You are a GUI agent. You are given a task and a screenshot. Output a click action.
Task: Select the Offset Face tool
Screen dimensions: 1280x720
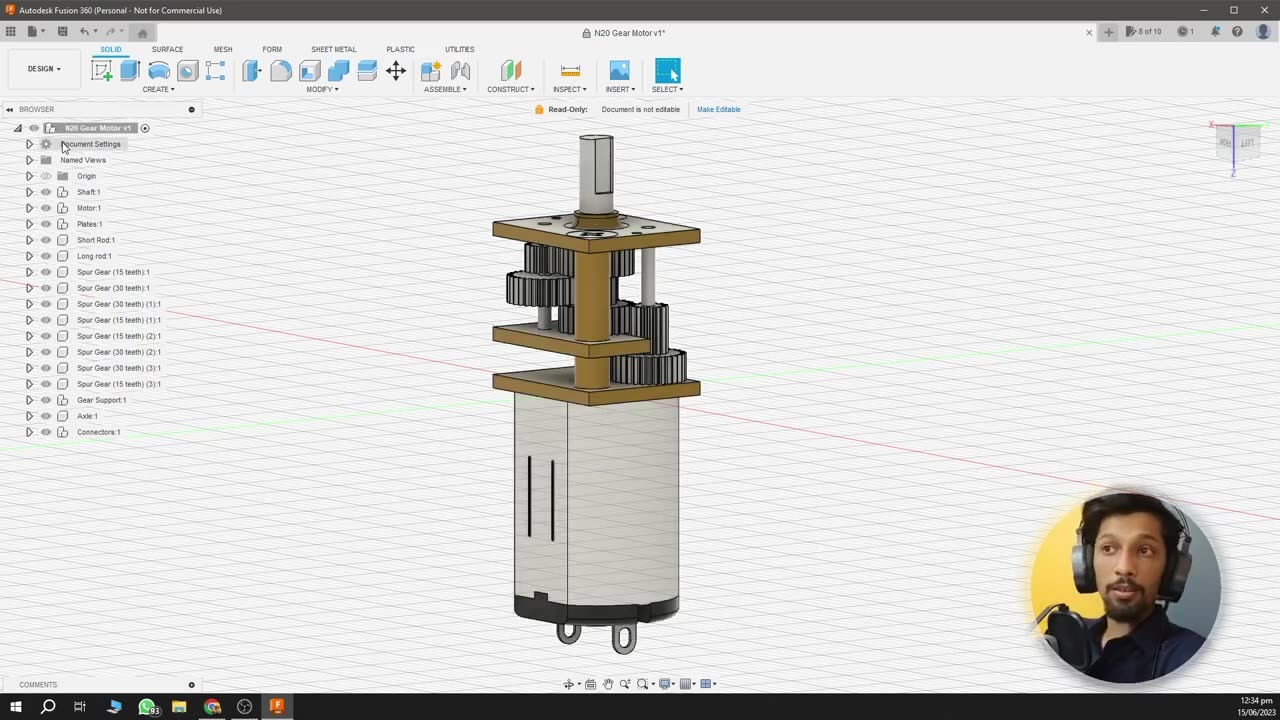point(367,70)
